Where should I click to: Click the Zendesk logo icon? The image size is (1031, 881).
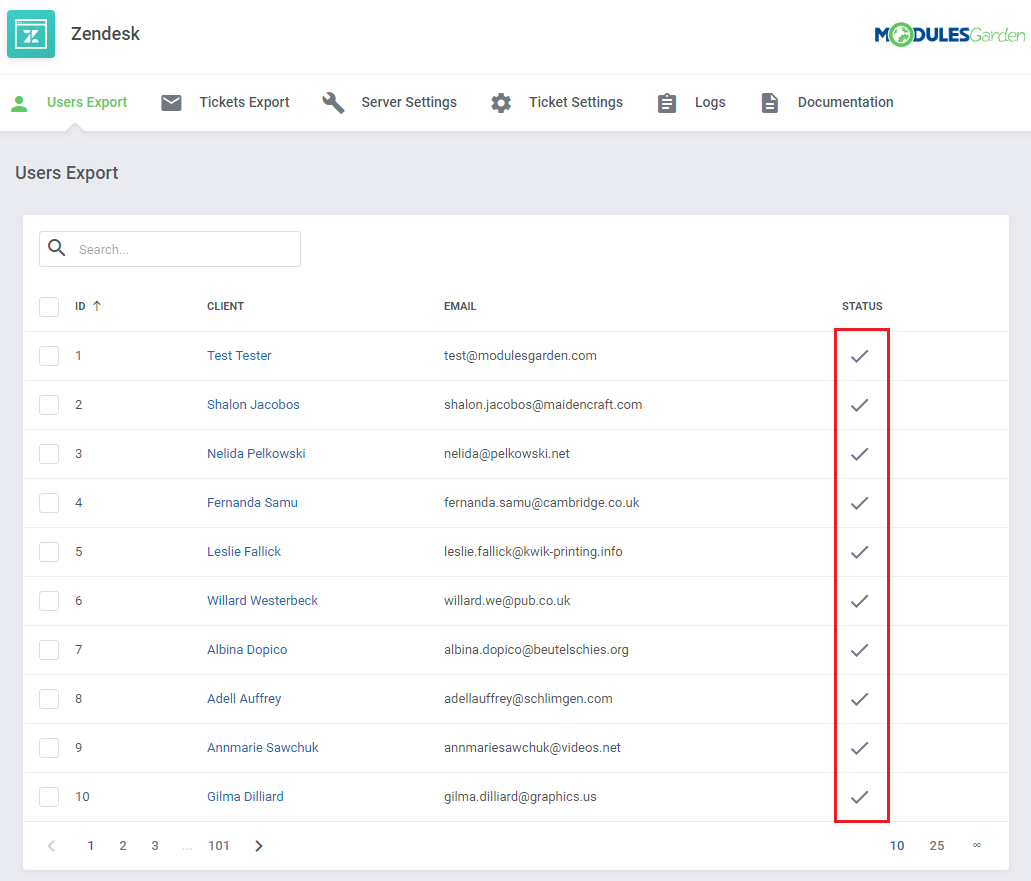tap(31, 34)
